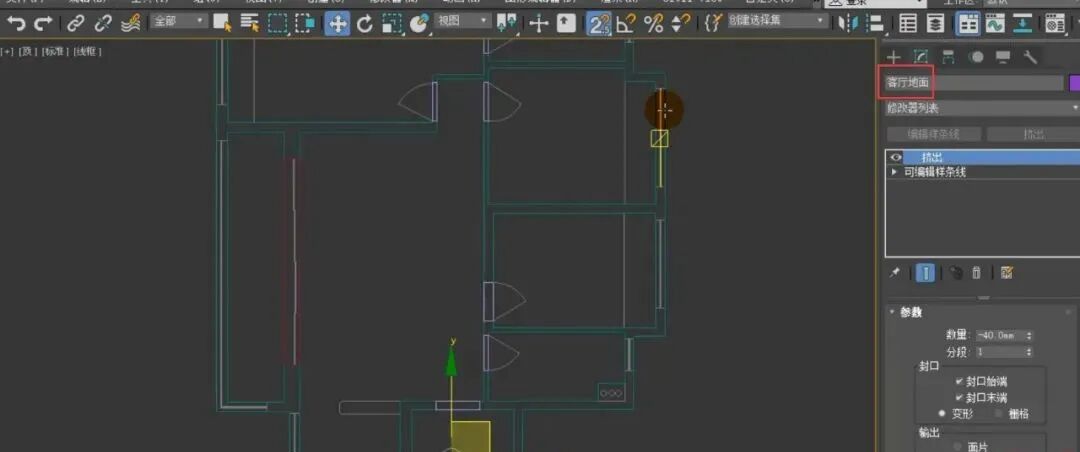Viewport: 1080px width, 452px height.
Task: Expand the 可编辑样条线 stack entry
Action: [895, 172]
